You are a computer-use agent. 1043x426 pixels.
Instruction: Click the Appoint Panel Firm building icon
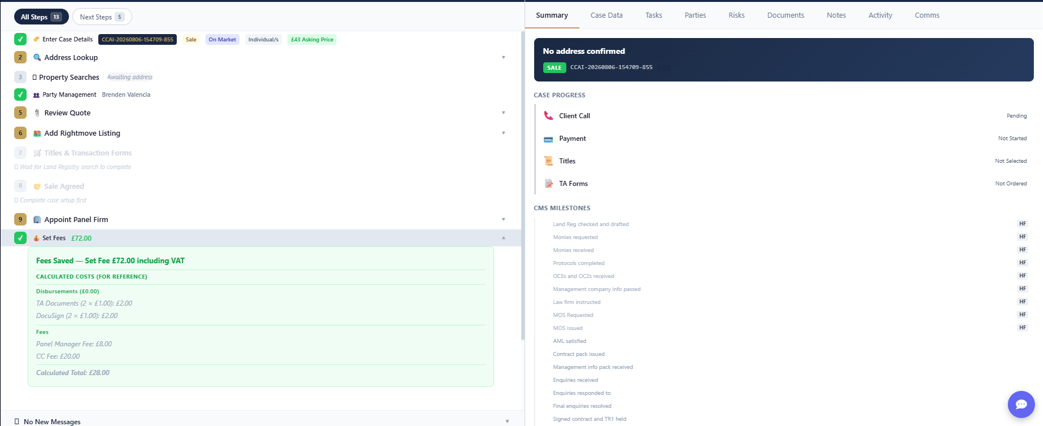37,220
